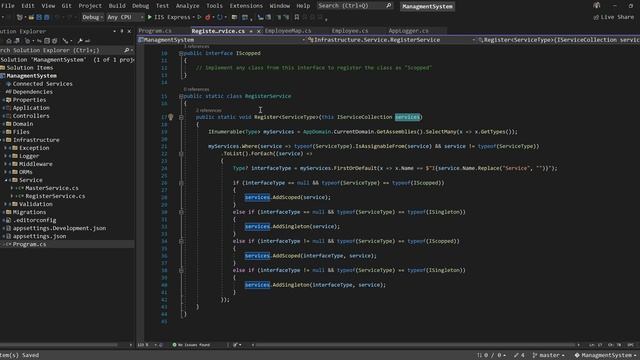Click the browser refresh toolbar icon

tap(220, 17)
